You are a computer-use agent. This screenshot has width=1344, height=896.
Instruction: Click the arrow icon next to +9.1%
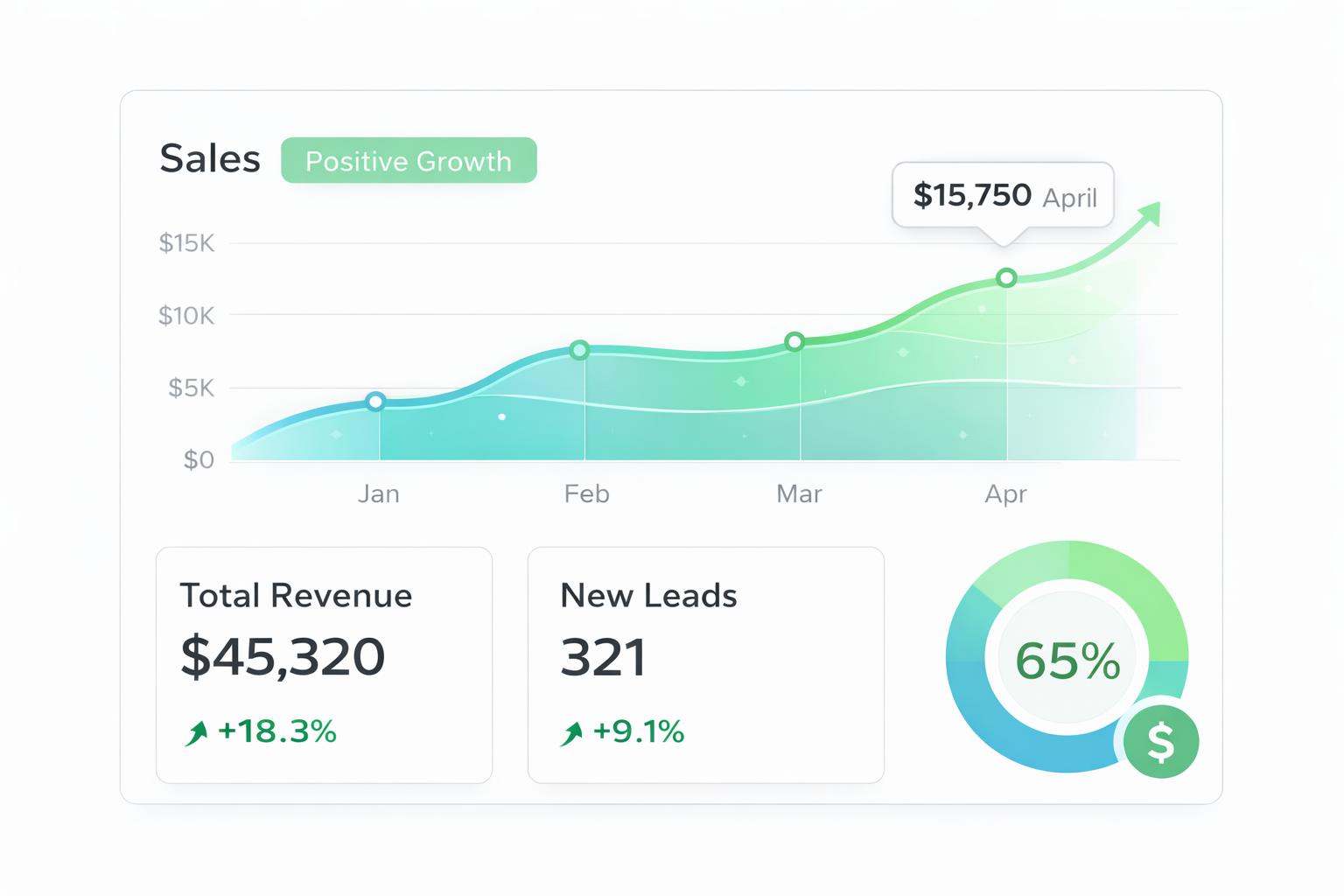pos(571,731)
